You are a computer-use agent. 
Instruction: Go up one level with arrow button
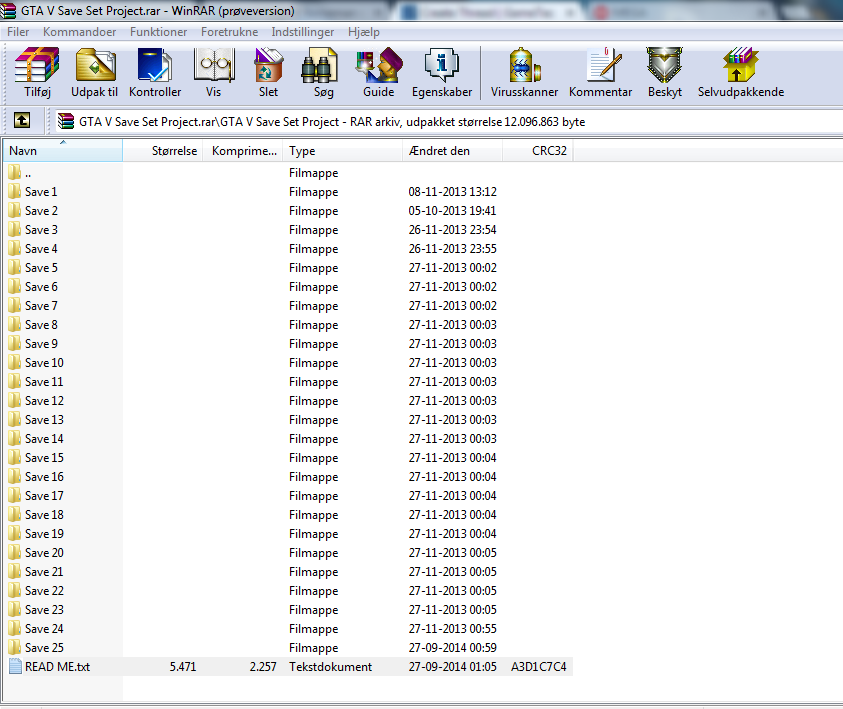[22, 120]
